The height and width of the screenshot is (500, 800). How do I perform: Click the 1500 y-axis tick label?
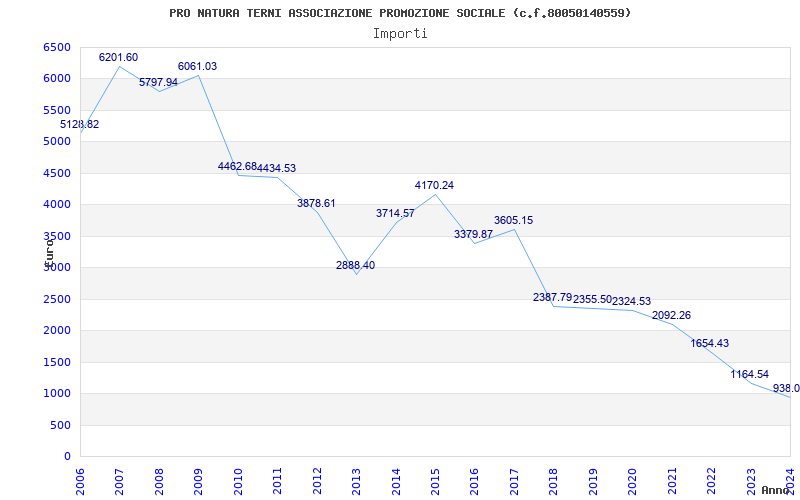pos(57,362)
